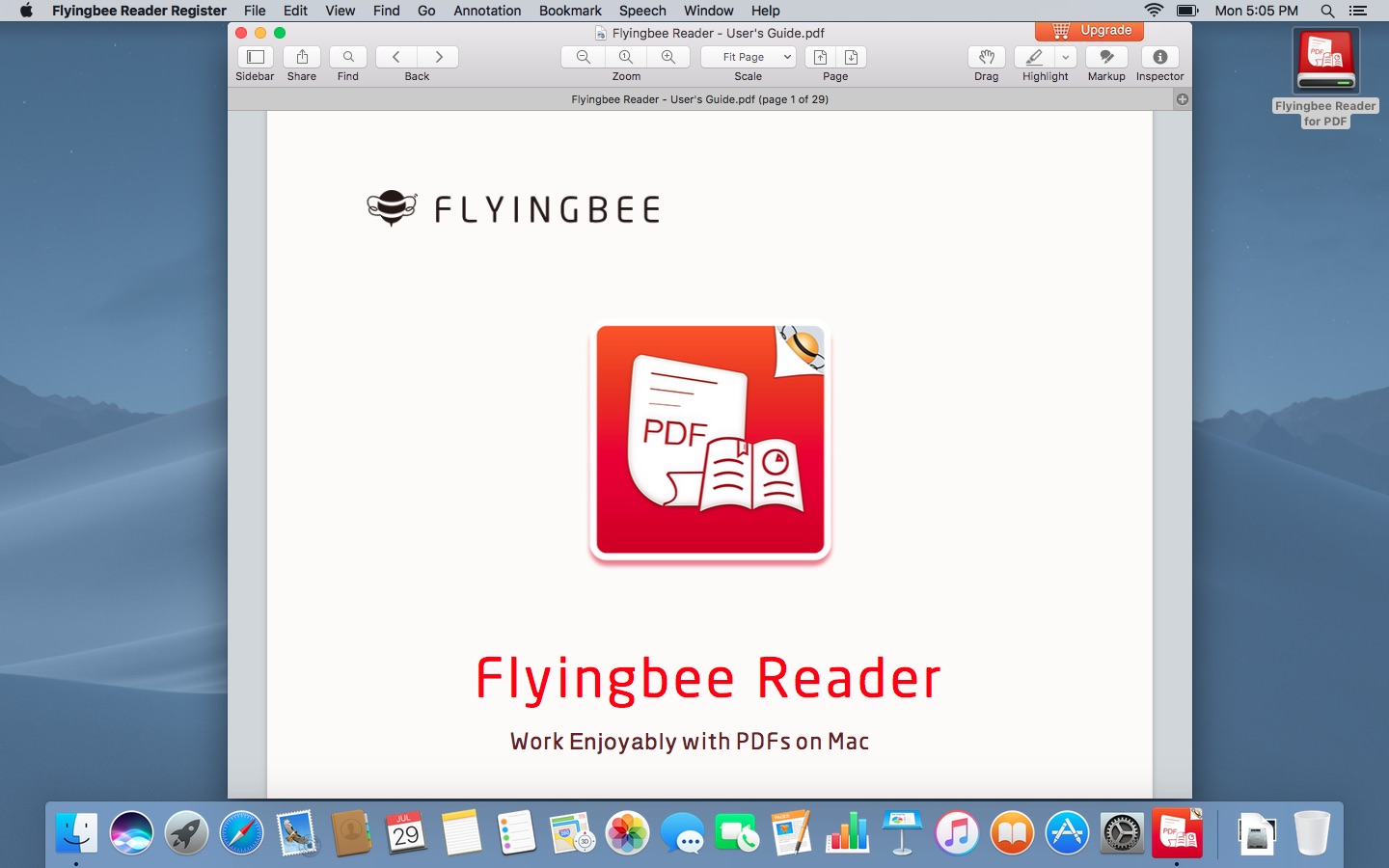The height and width of the screenshot is (868, 1389).
Task: Open Wi-Fi status menu
Action: point(1154,11)
